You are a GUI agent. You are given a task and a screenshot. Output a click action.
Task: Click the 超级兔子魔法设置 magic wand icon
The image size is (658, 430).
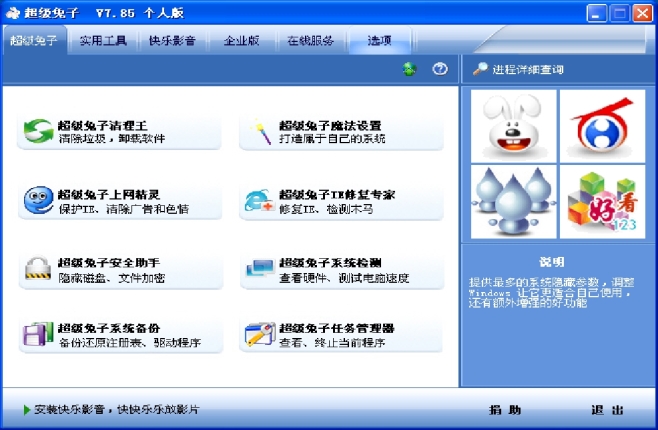pos(261,132)
